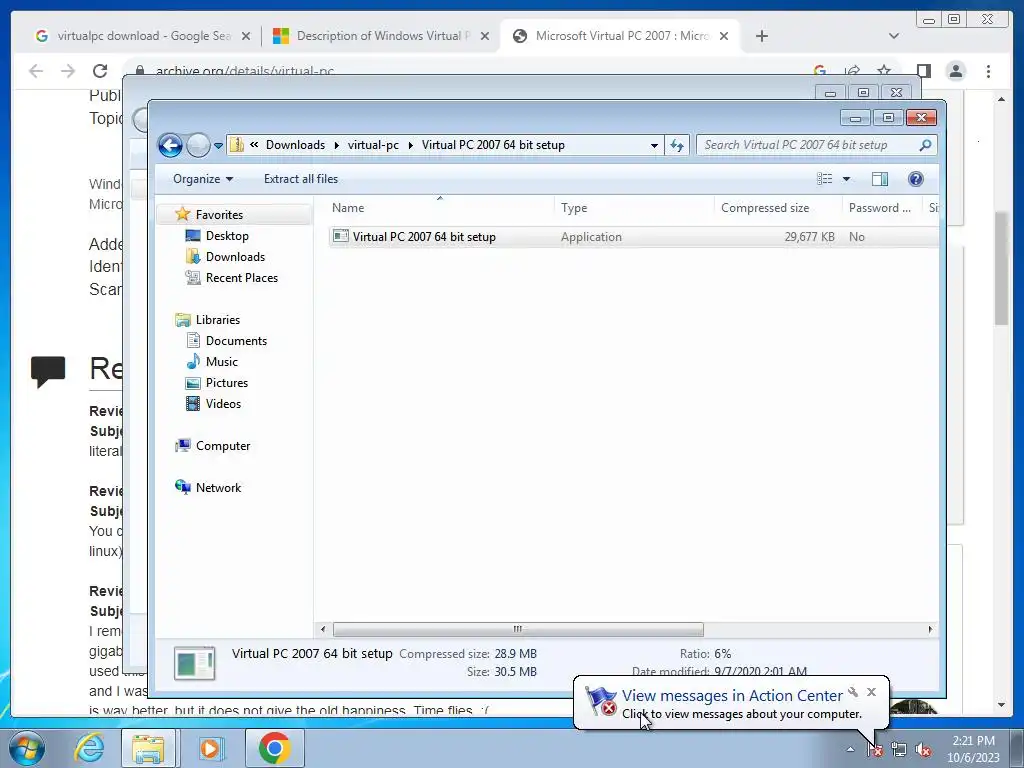
Task: Open the view options dropdown arrow
Action: 846,179
